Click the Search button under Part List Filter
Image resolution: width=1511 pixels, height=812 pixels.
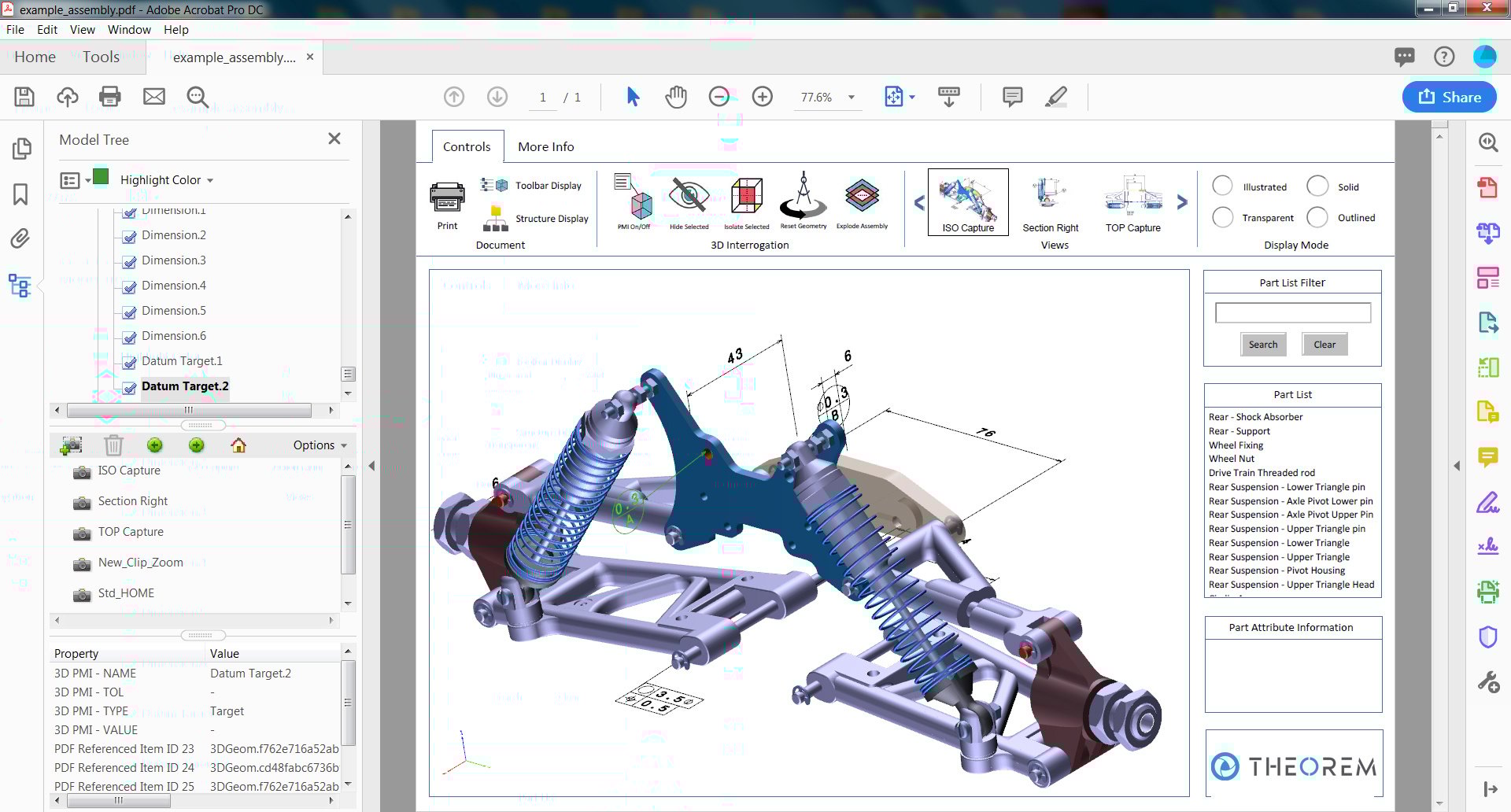click(x=1263, y=344)
